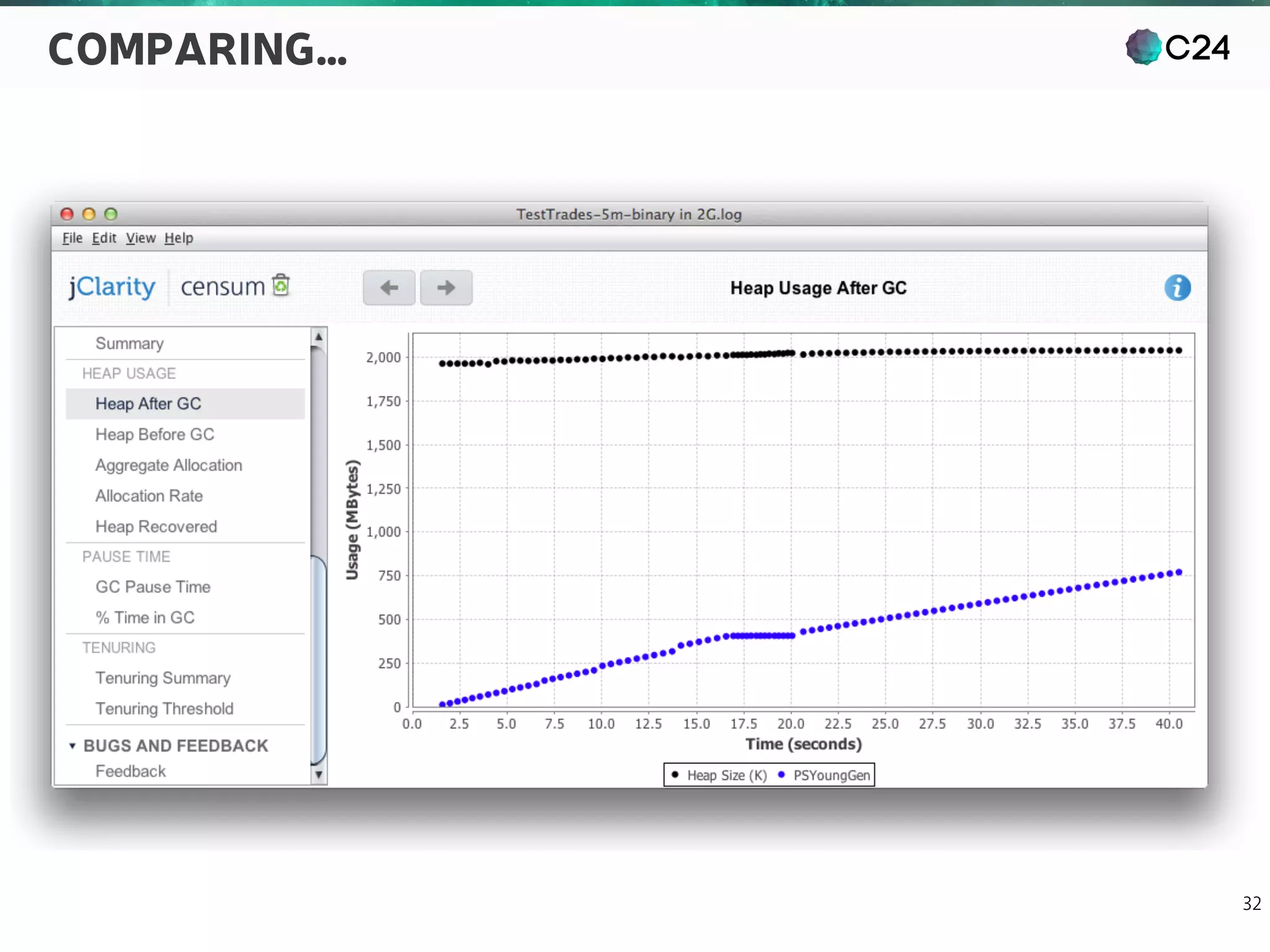Click the PSYoungGen legend entry

(x=831, y=775)
